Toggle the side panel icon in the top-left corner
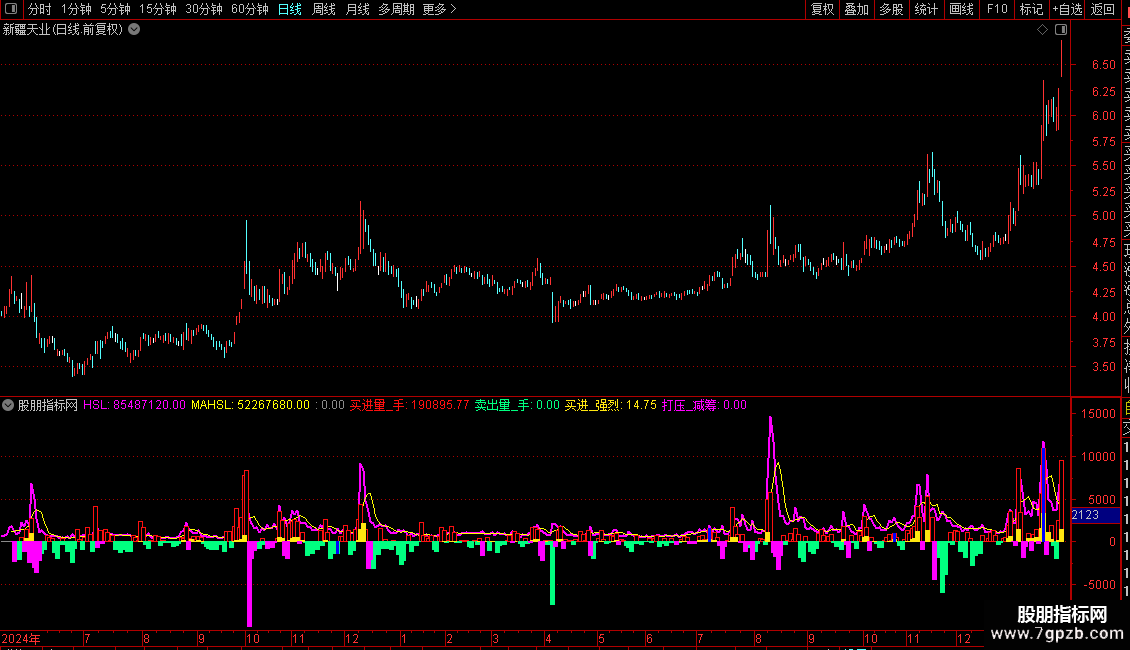This screenshot has width=1130, height=650. (11, 9)
